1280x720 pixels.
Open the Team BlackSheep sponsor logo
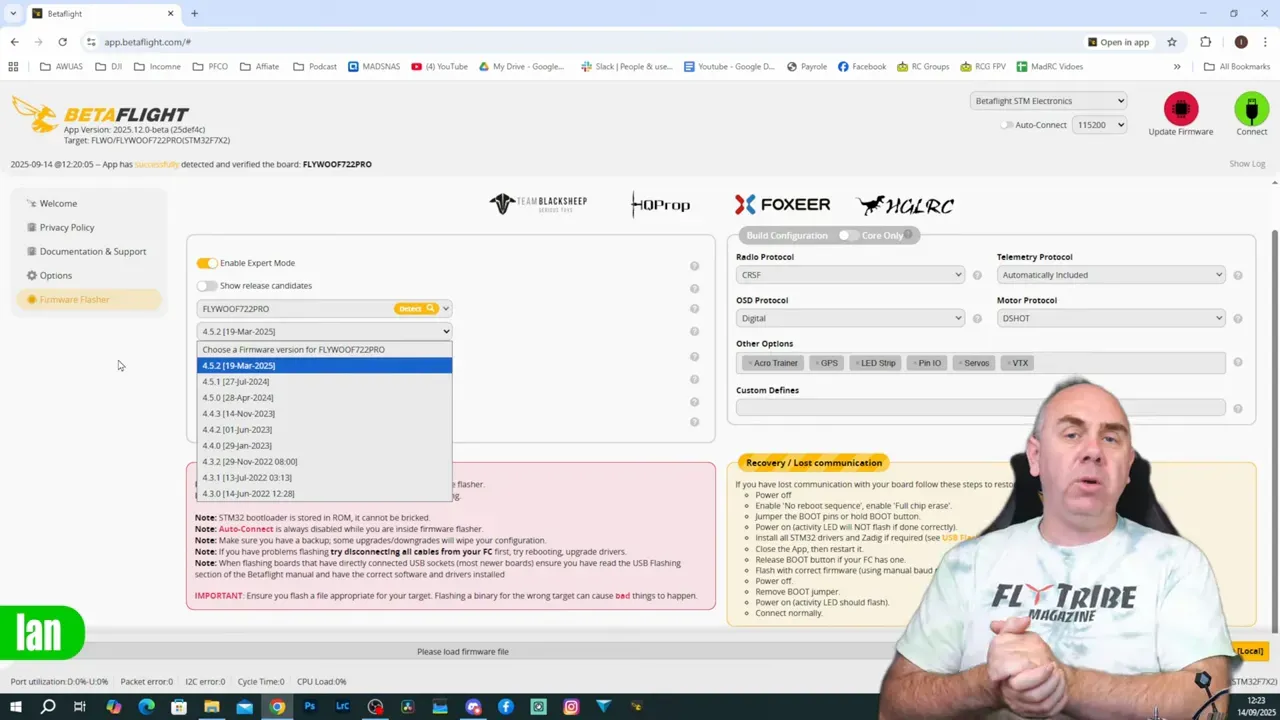point(538,204)
